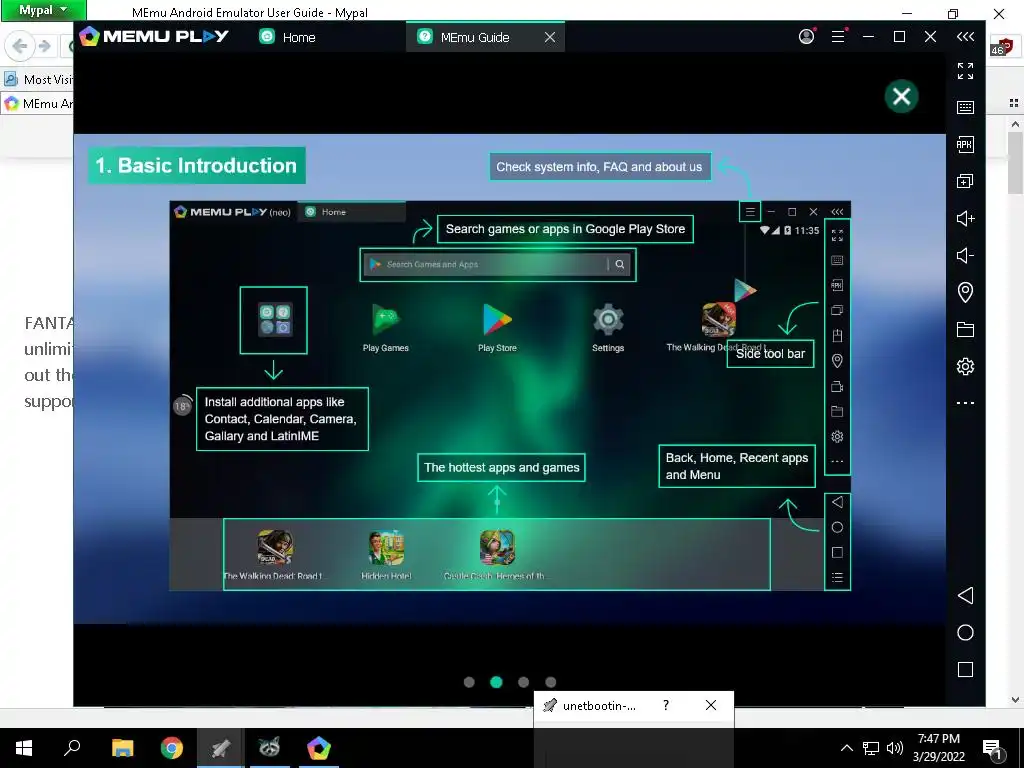Open Mypal menu button in browser
1024x768 pixels.
coord(43,10)
